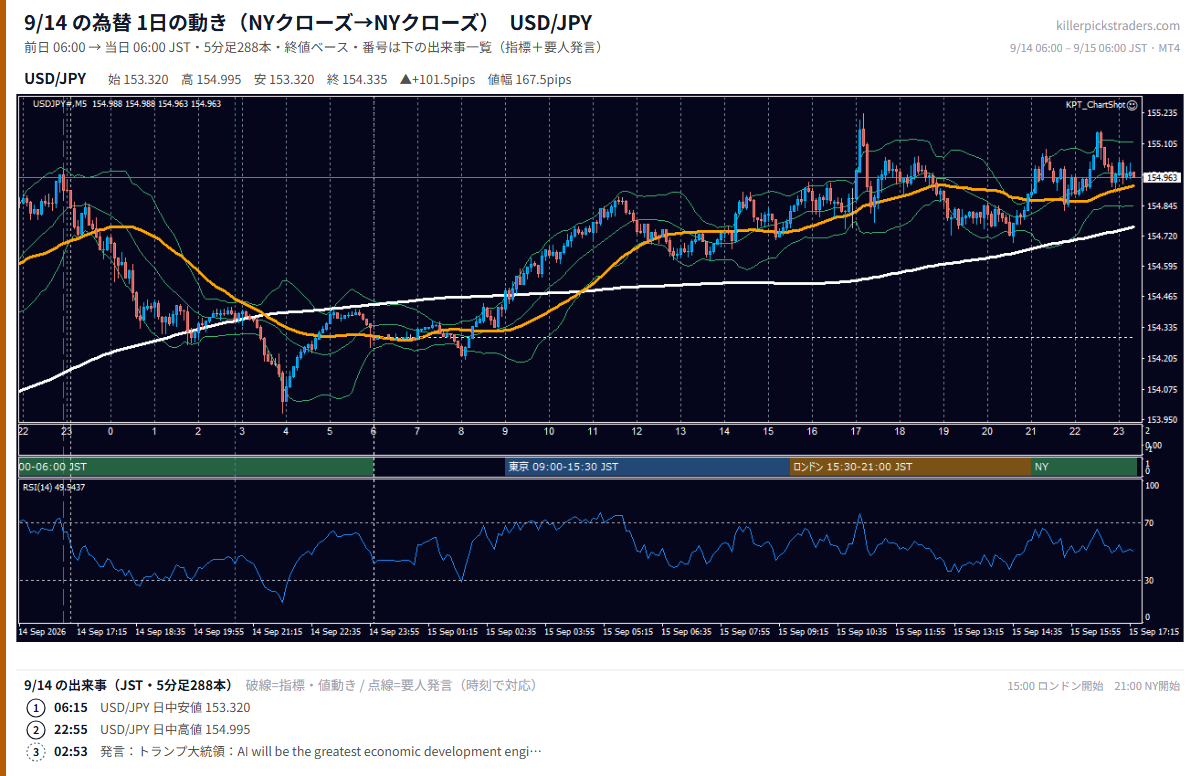Image resolution: width=1200 pixels, height=776 pixels.
Task: Select the NY session bar
Action: click(1084, 467)
